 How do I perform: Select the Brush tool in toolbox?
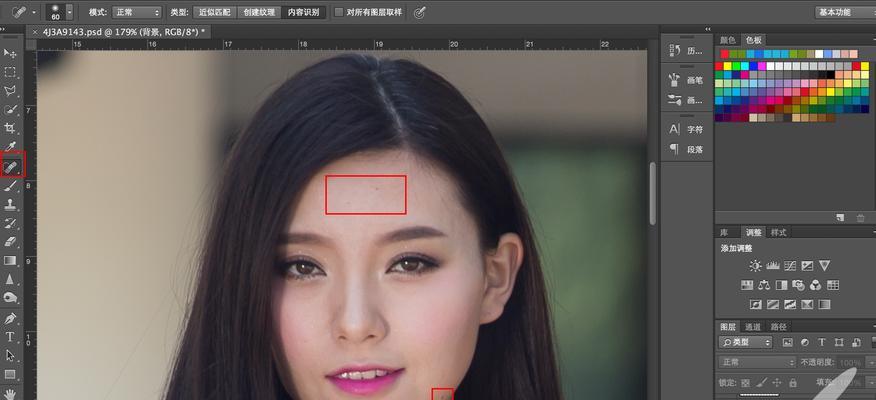(x=10, y=186)
